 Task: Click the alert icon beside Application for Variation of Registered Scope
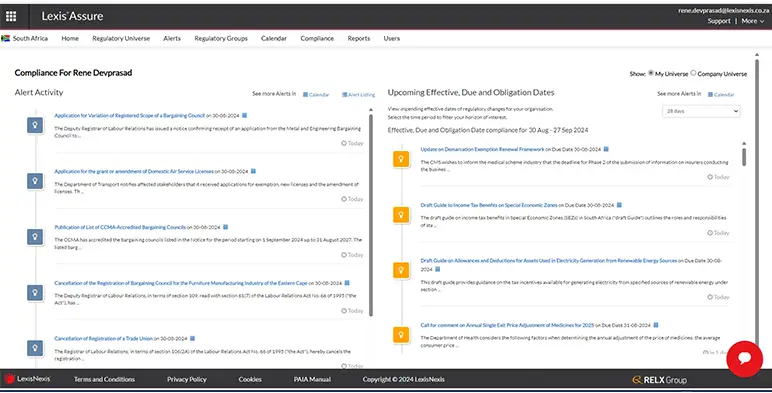coord(34,125)
